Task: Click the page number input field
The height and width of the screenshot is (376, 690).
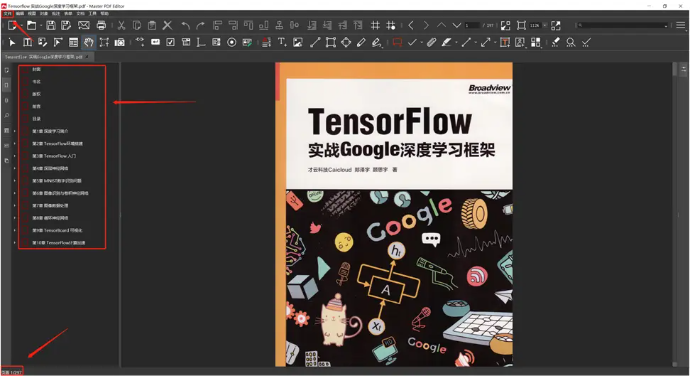Action: click(x=472, y=26)
